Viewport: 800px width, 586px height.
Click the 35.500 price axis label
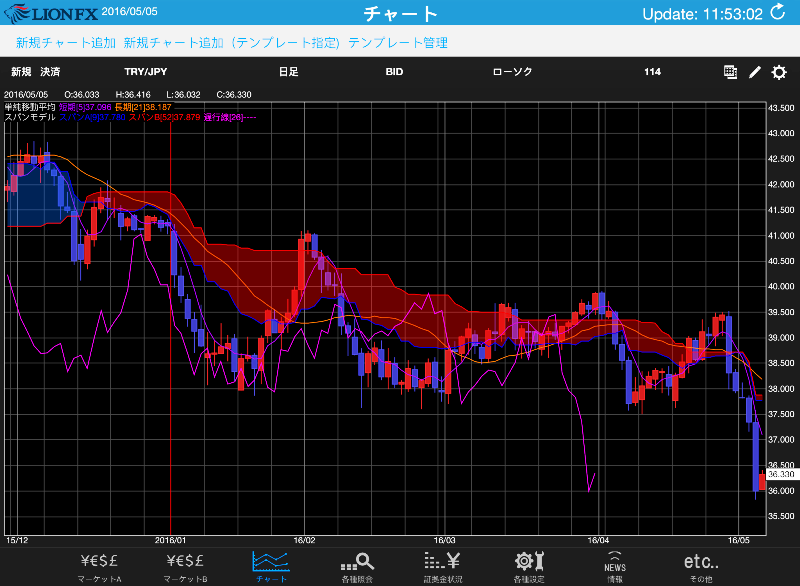click(x=781, y=516)
